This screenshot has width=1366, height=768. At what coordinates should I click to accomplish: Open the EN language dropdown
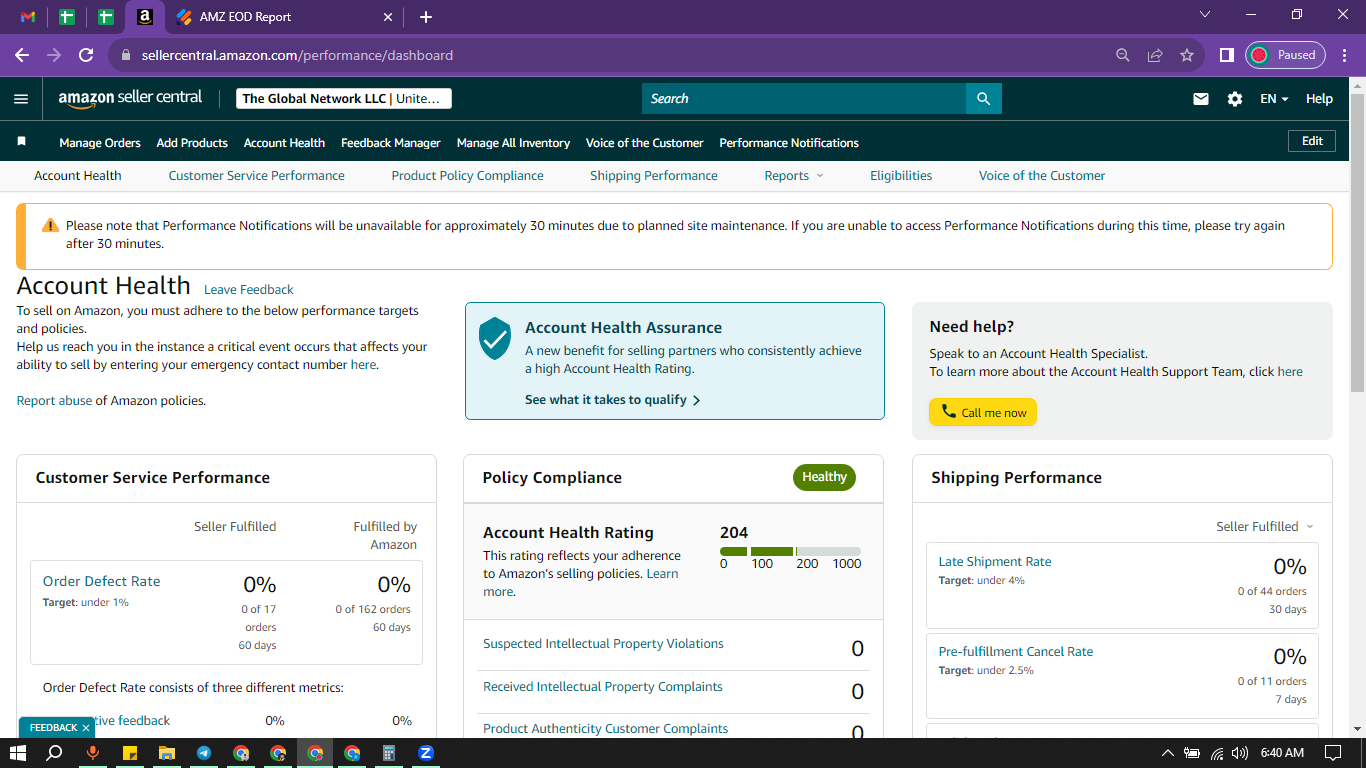click(x=1274, y=99)
